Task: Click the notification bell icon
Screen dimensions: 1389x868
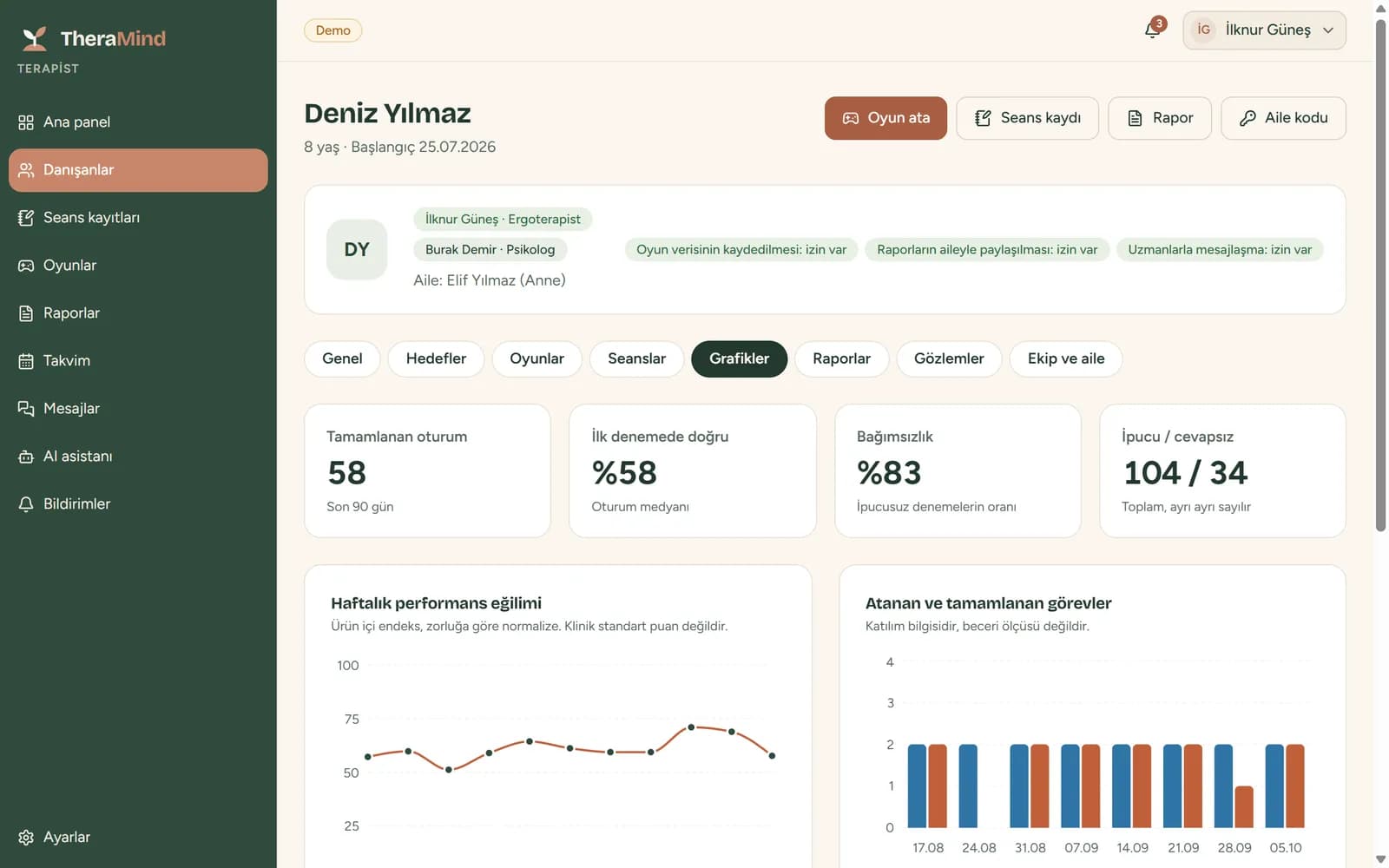Action: (x=1153, y=30)
